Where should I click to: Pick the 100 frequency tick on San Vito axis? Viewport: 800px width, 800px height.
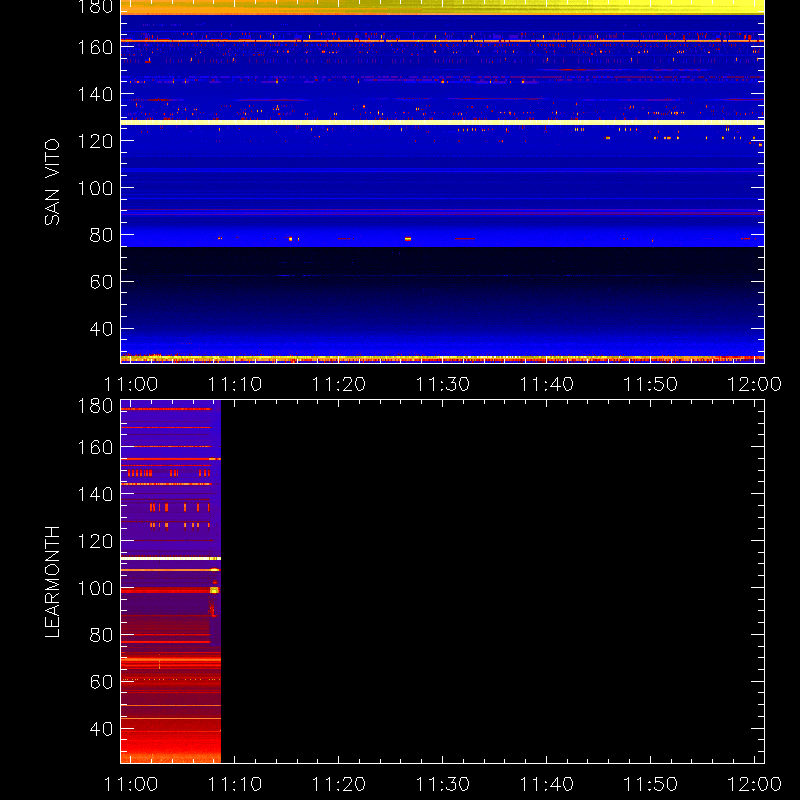[95, 188]
